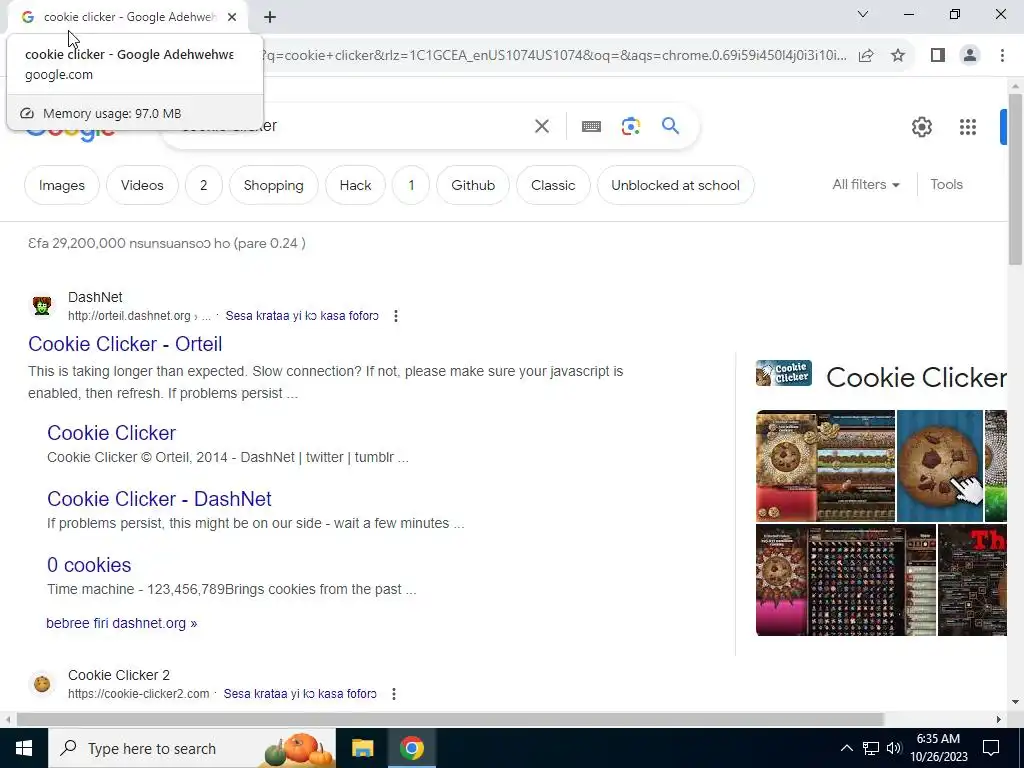This screenshot has height=768, width=1024.
Task: Select the '1' filter chip
Action: [411, 185]
